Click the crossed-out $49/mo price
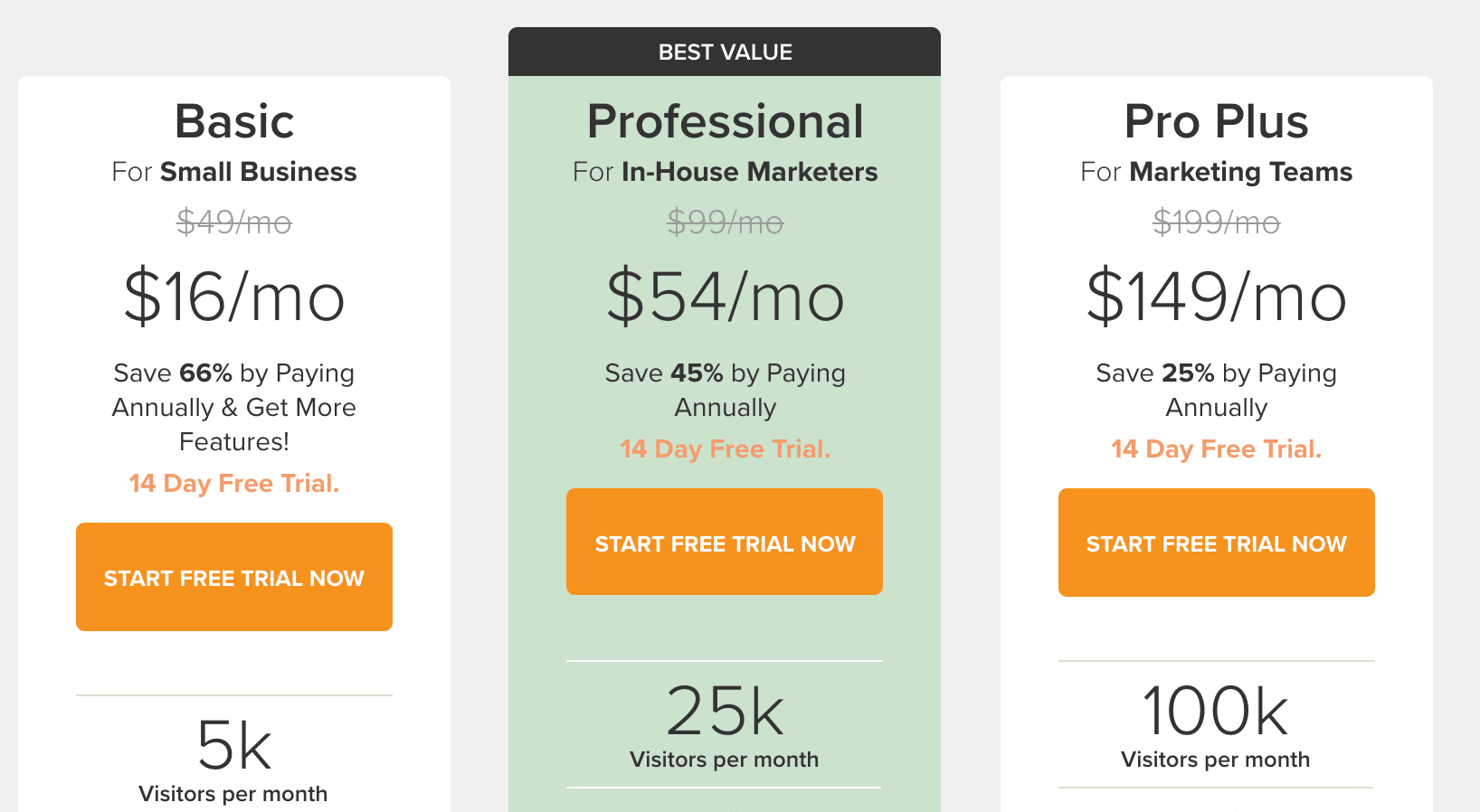The height and width of the screenshot is (812, 1480). tap(233, 223)
